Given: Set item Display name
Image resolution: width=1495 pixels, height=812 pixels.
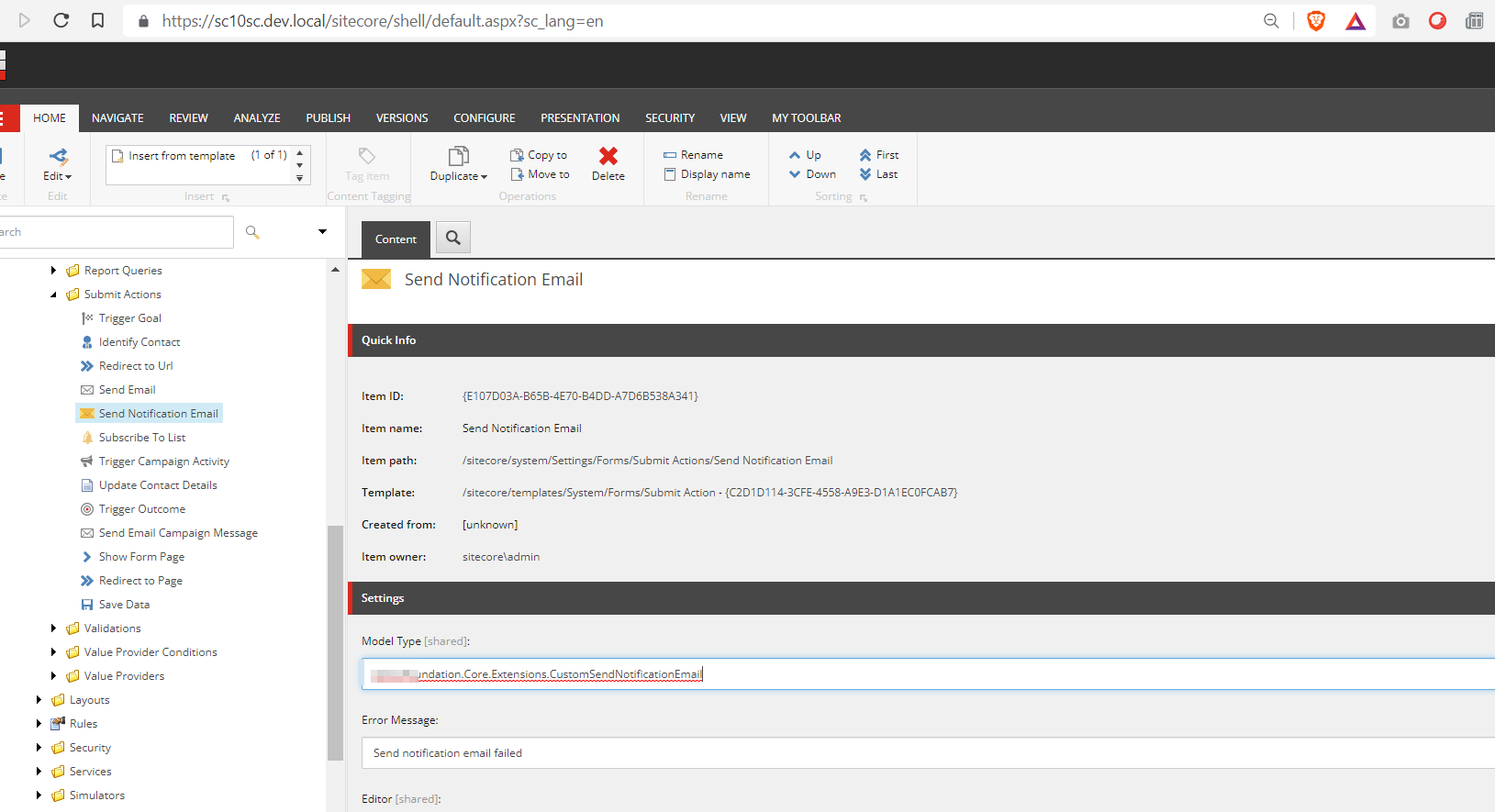Looking at the screenshot, I should (x=707, y=174).
